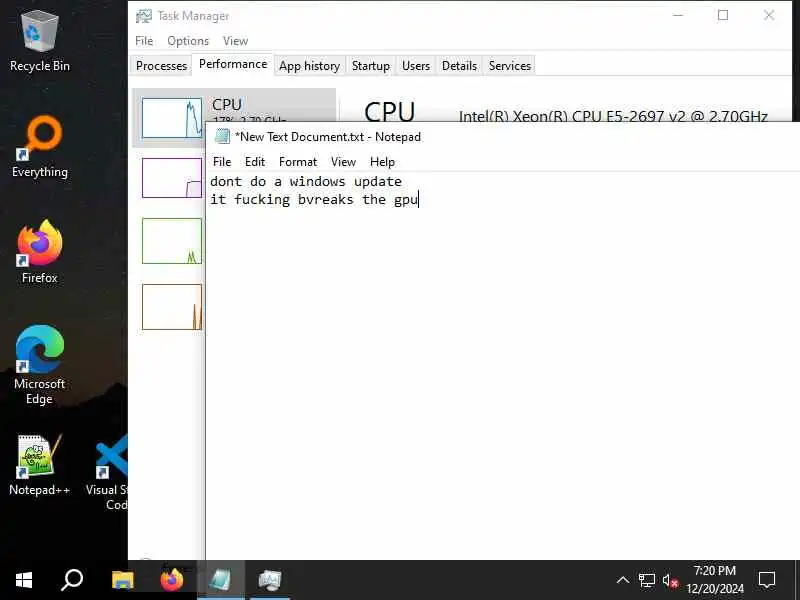Open Notepad Edit menu
800x600 pixels.
[255, 162]
